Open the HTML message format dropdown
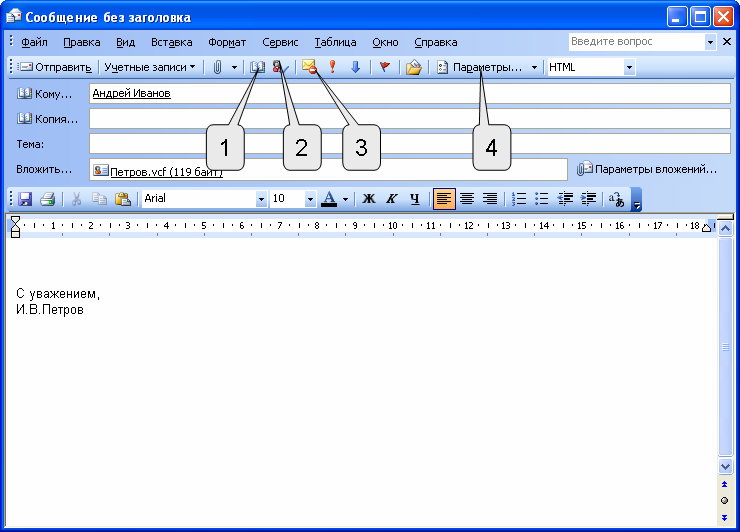The image size is (740, 532). click(x=629, y=67)
